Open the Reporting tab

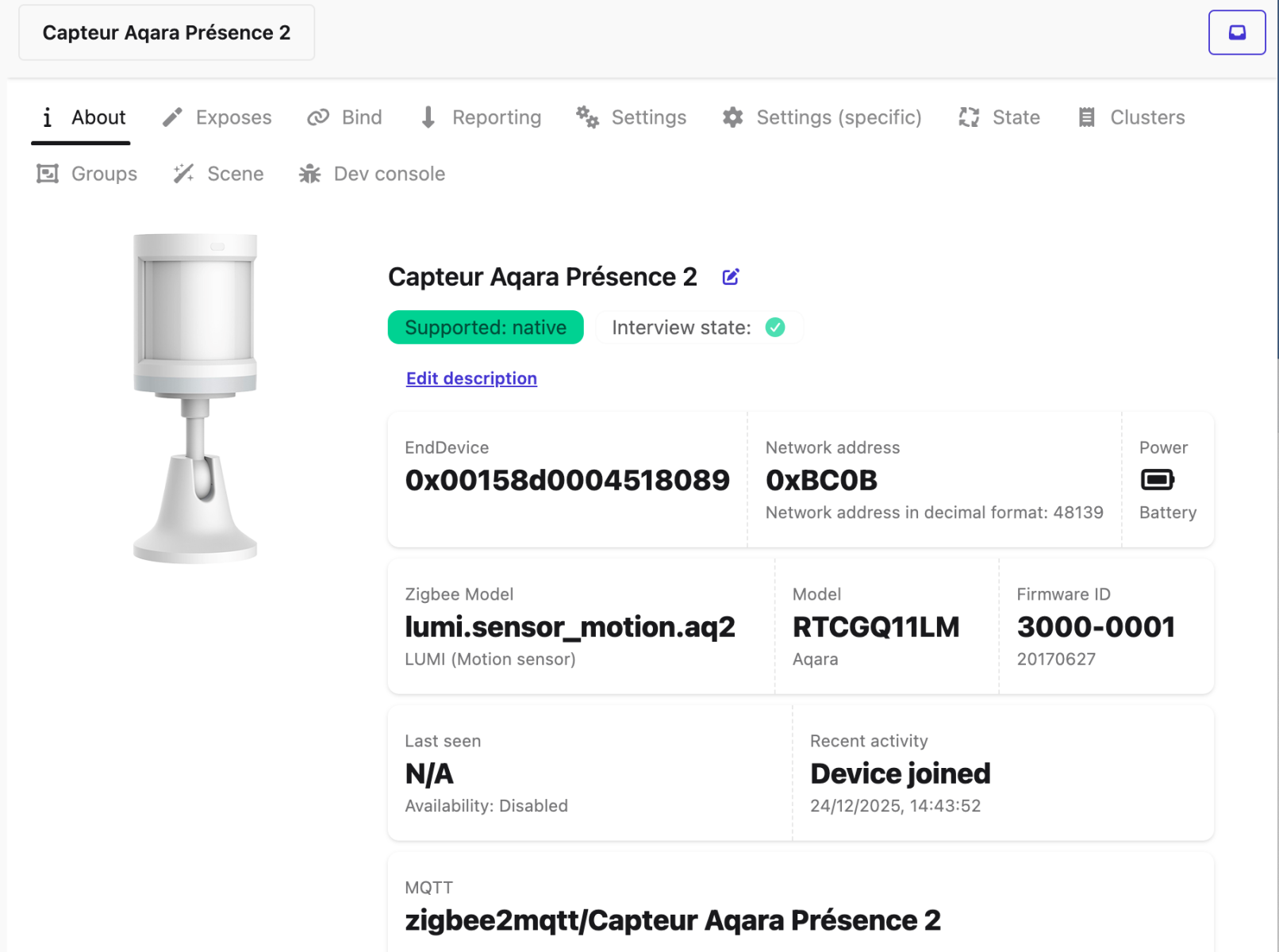pos(481,117)
